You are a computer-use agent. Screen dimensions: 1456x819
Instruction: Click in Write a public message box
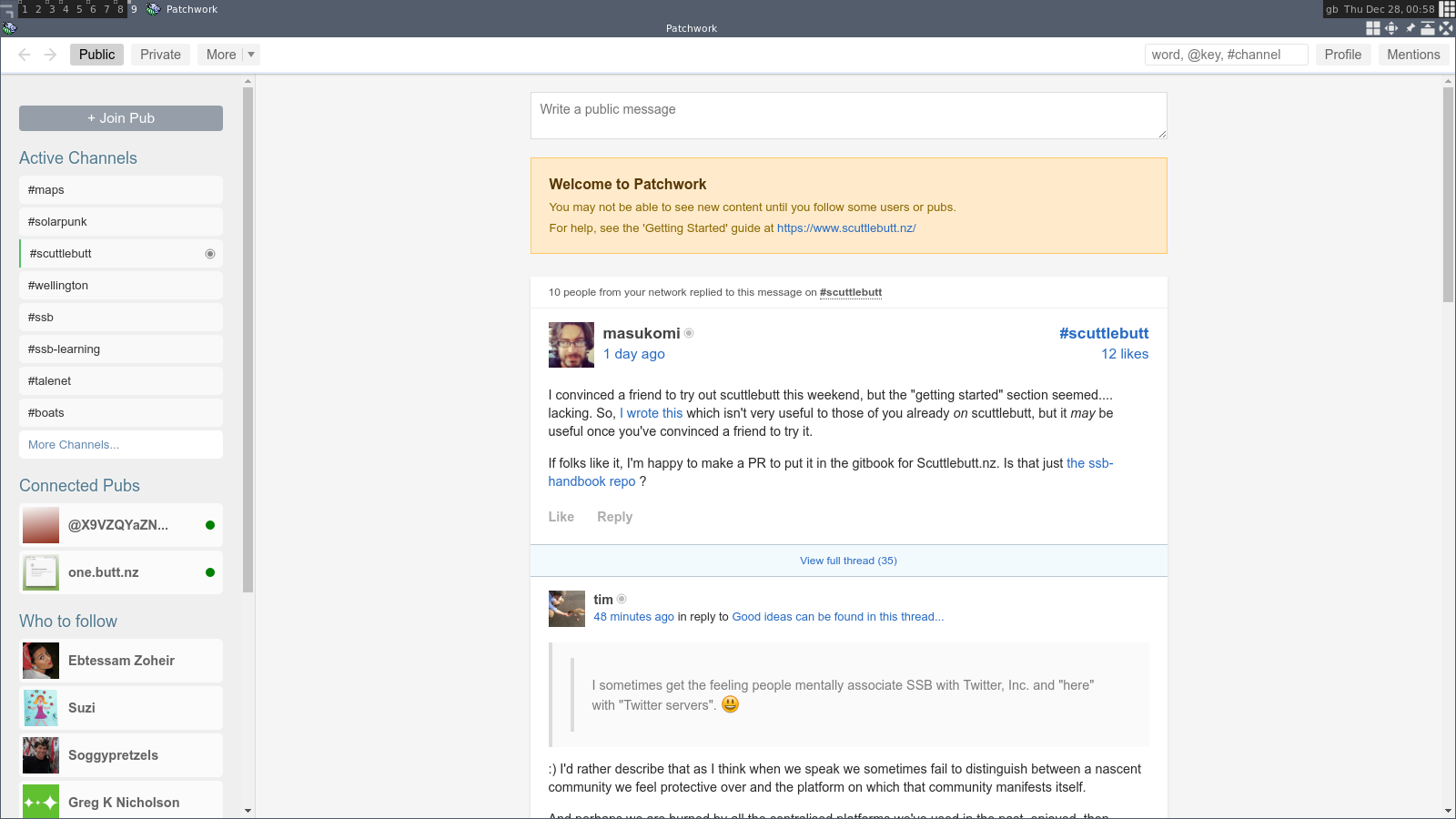click(848, 116)
